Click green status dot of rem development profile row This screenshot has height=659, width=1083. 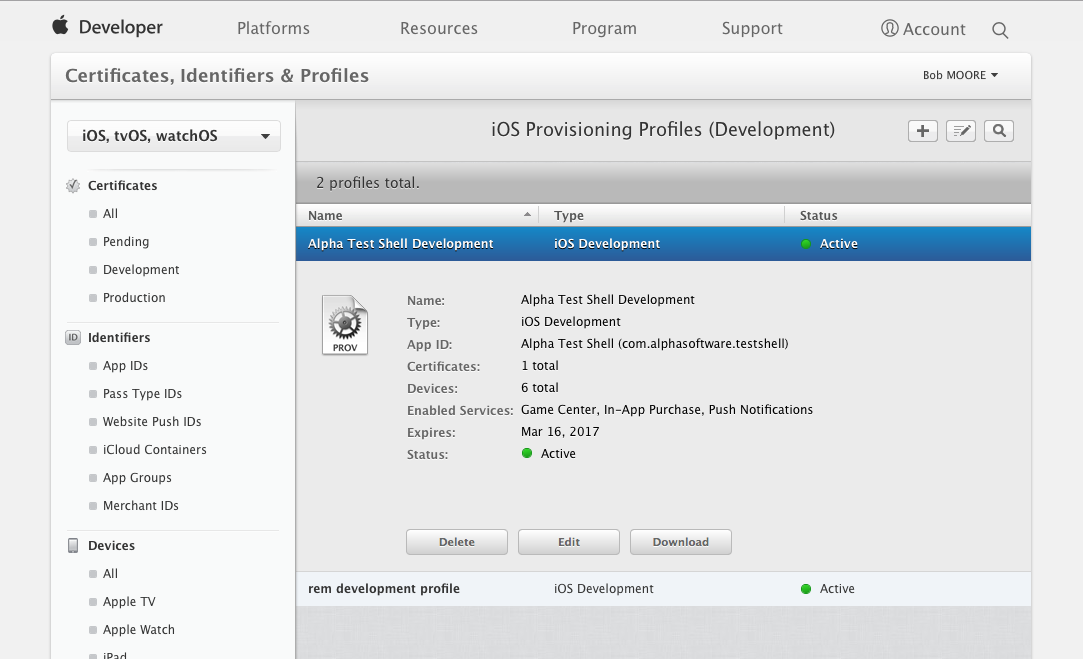[x=805, y=589]
